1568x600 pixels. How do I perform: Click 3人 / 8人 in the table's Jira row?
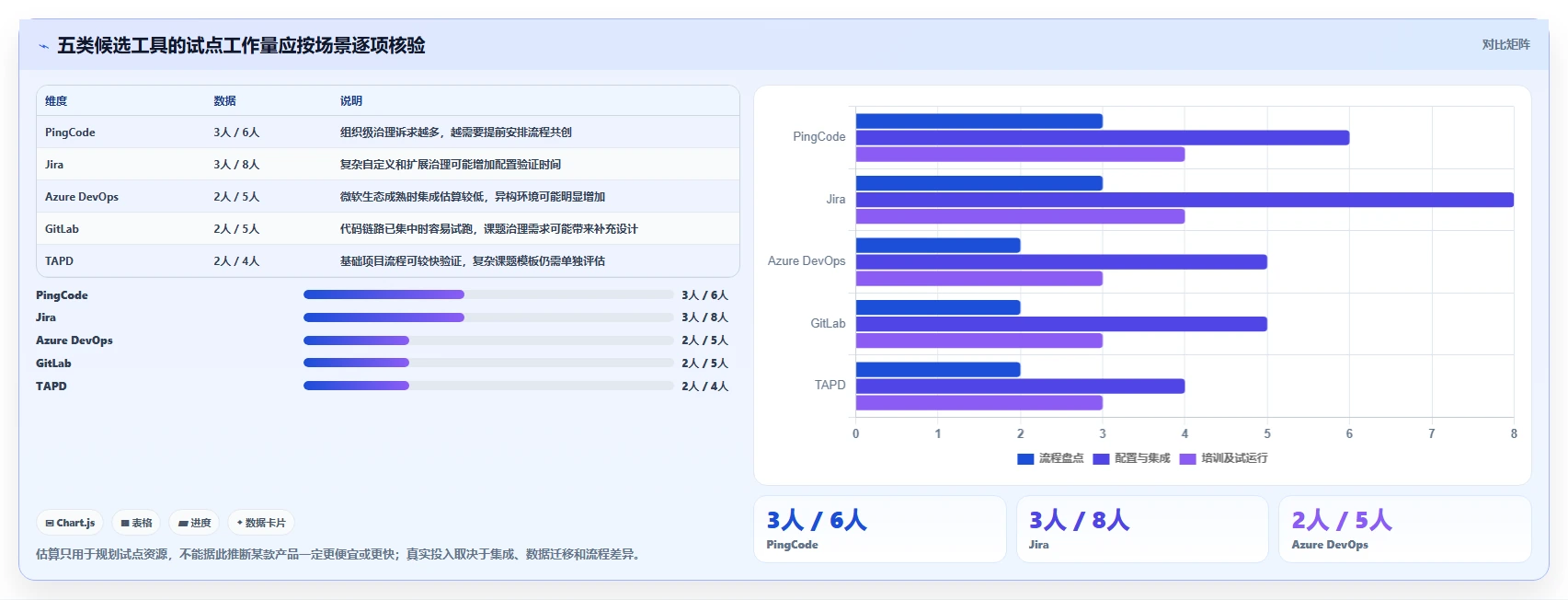point(236,165)
